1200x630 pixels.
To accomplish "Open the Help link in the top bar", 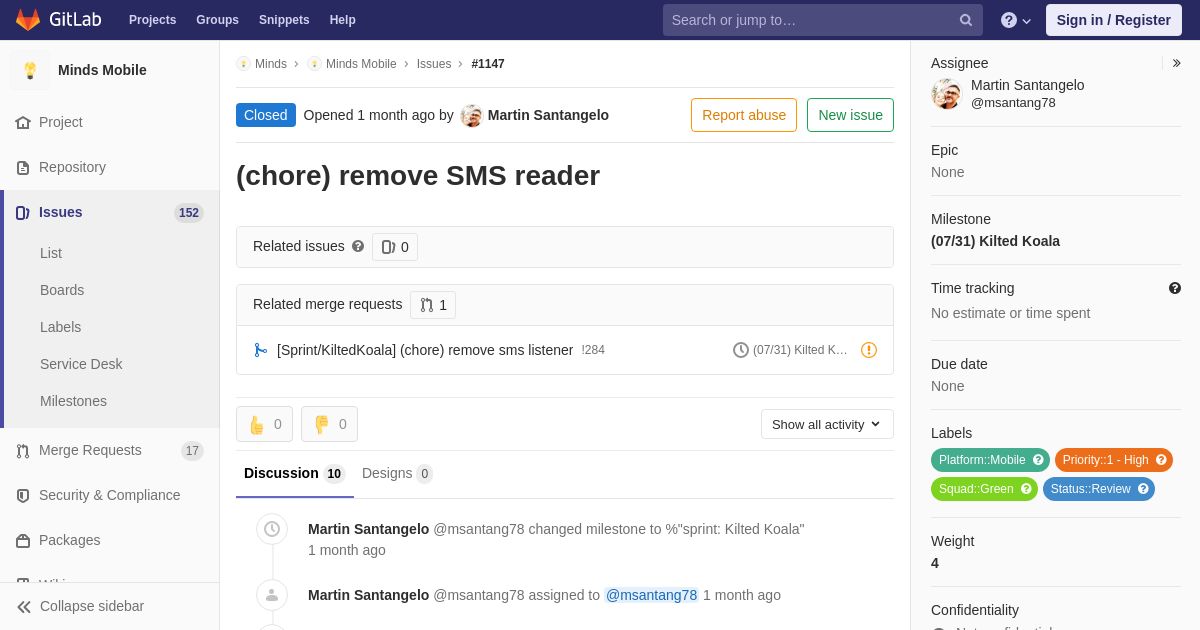I will [x=343, y=20].
